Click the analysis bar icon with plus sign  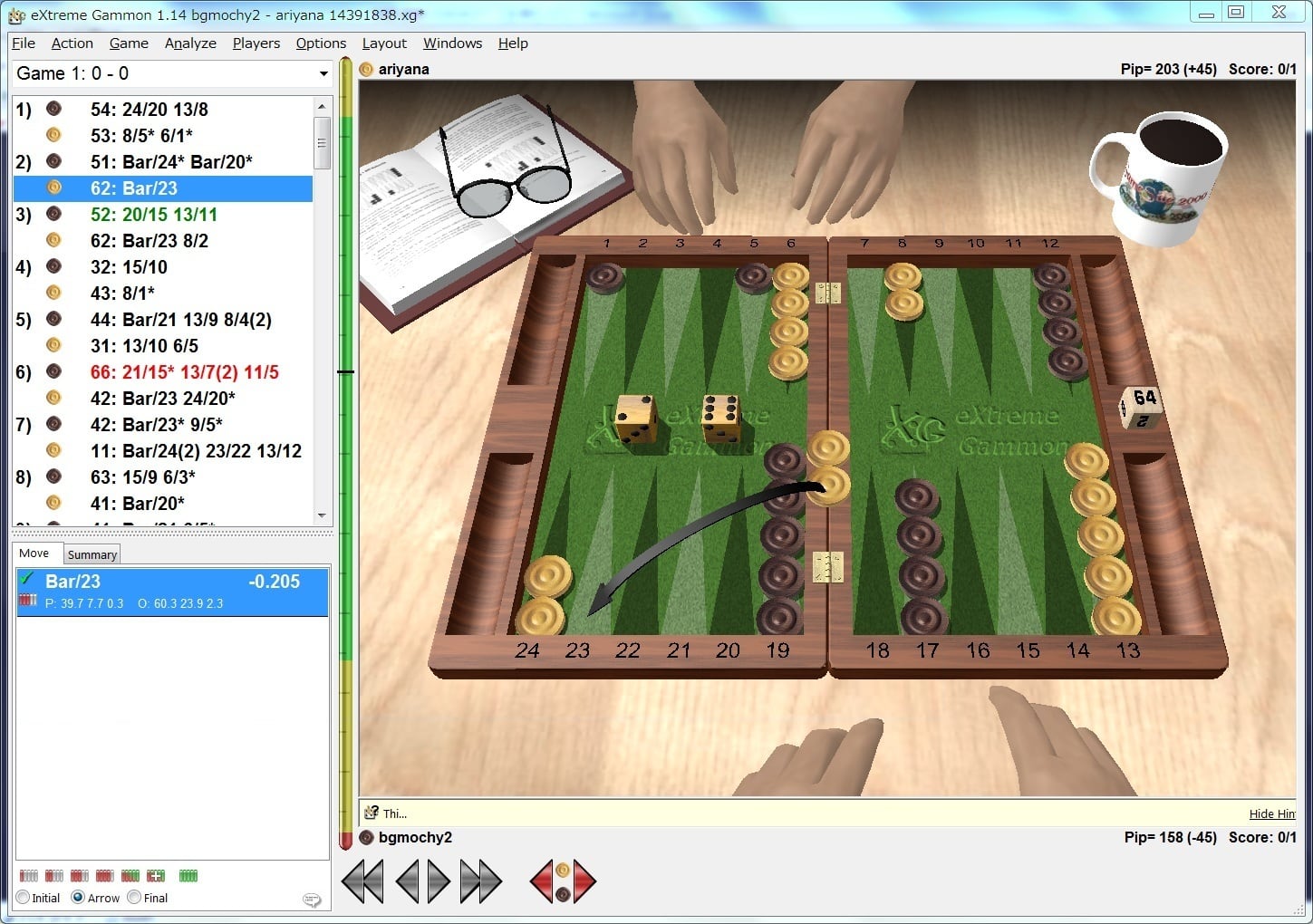(156, 876)
